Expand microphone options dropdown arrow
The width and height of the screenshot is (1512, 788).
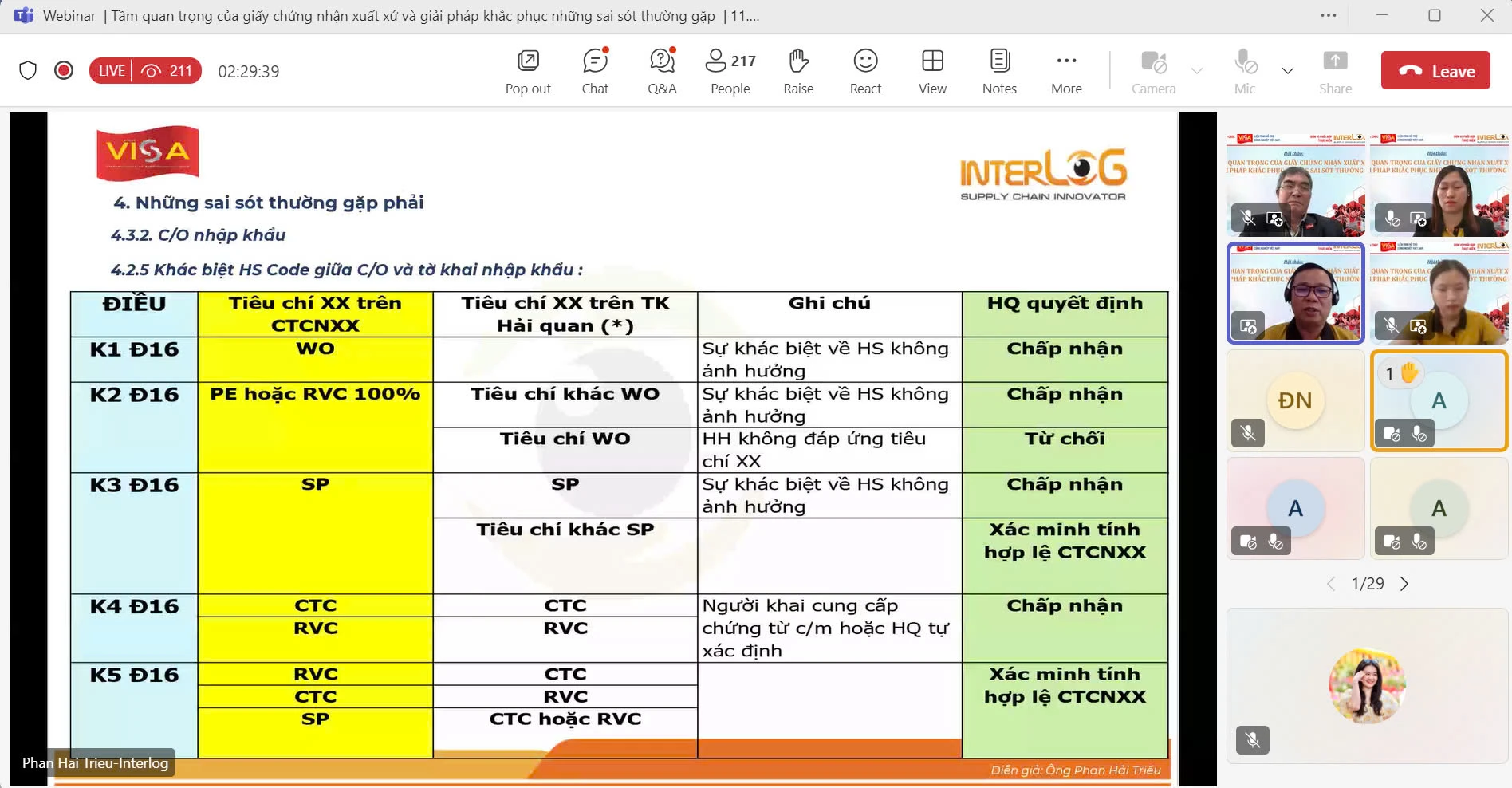coord(1288,71)
